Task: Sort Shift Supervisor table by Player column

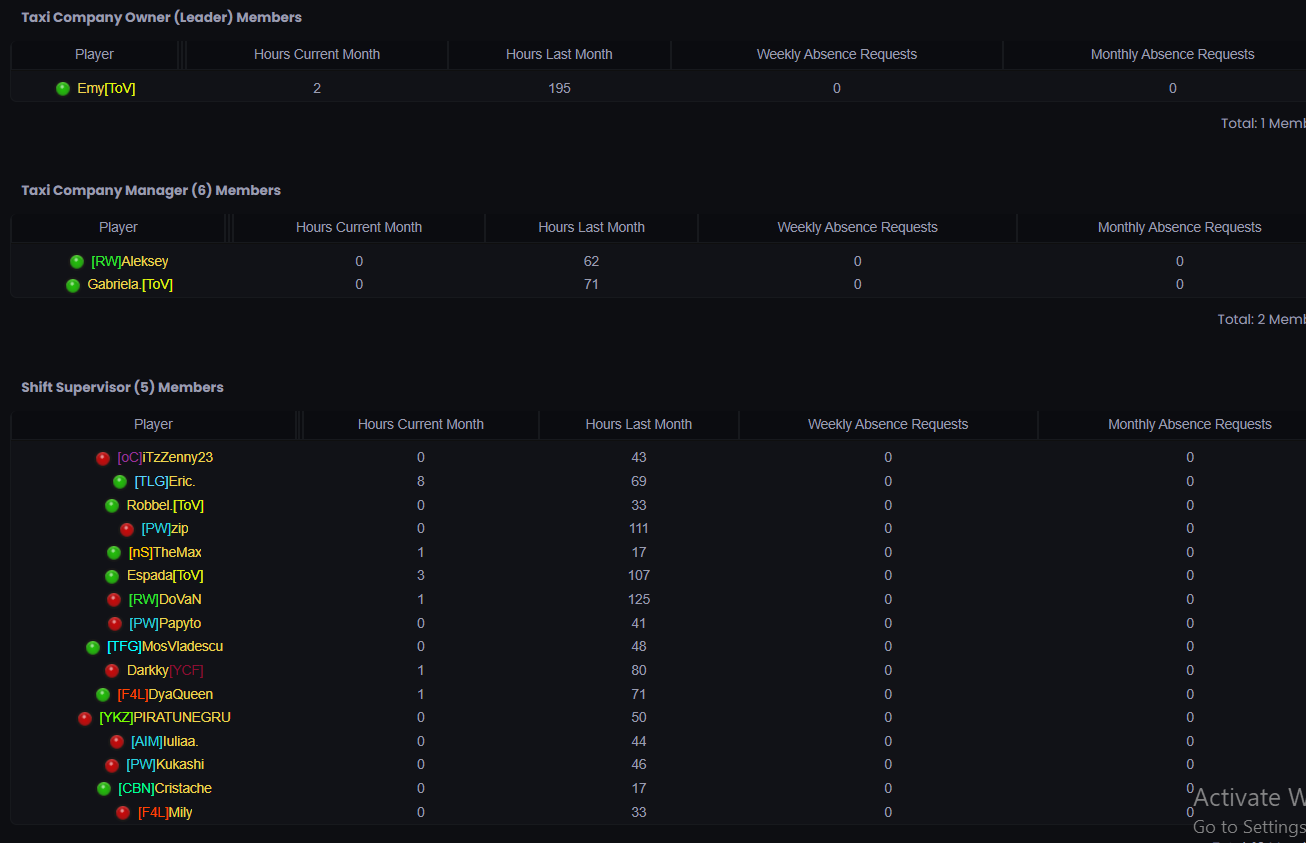Action: tap(153, 425)
